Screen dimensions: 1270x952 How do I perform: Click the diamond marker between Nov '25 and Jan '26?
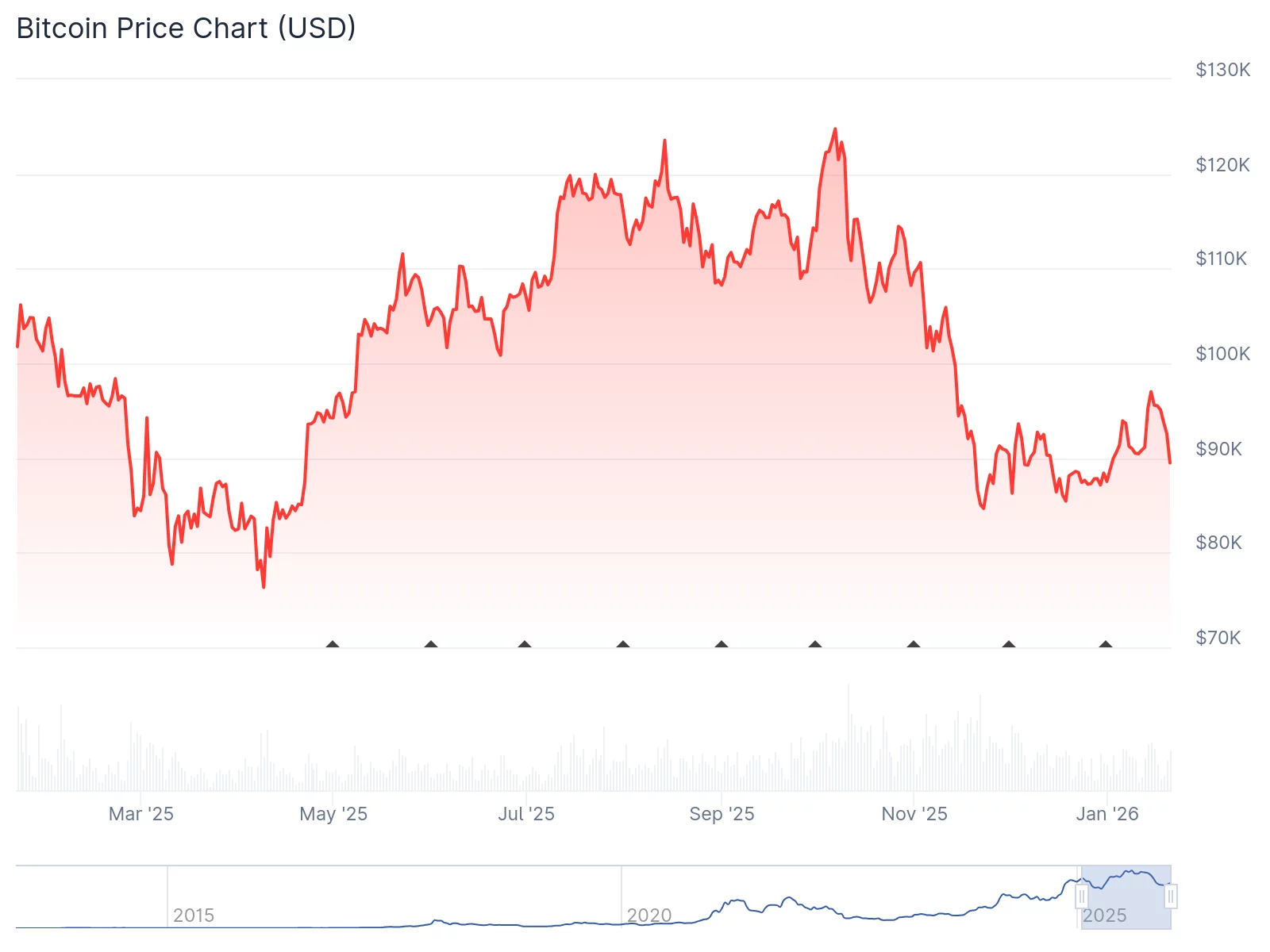coord(1009,644)
